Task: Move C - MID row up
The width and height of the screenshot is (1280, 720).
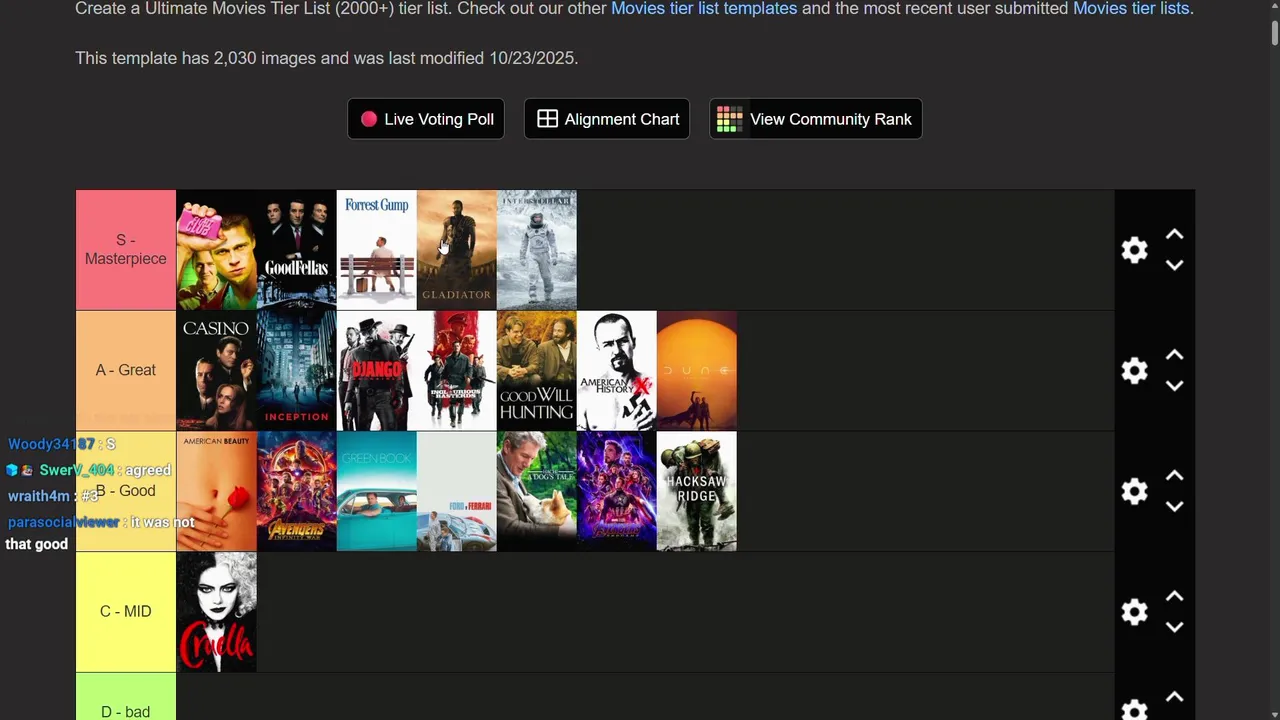Action: pos(1175,597)
